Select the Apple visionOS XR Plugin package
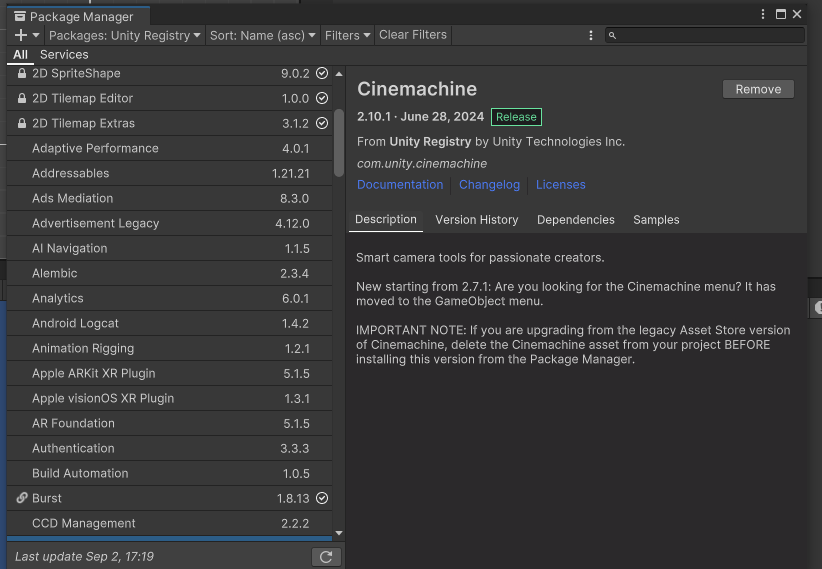The image size is (822, 569). click(169, 399)
